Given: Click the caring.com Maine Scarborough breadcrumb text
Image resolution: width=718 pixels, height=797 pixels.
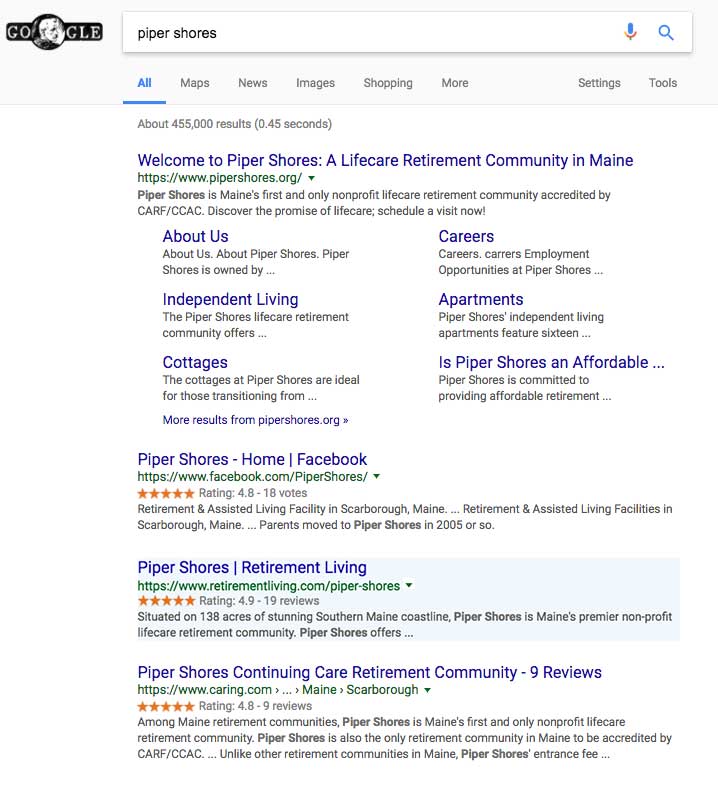Looking at the screenshot, I should tap(278, 690).
